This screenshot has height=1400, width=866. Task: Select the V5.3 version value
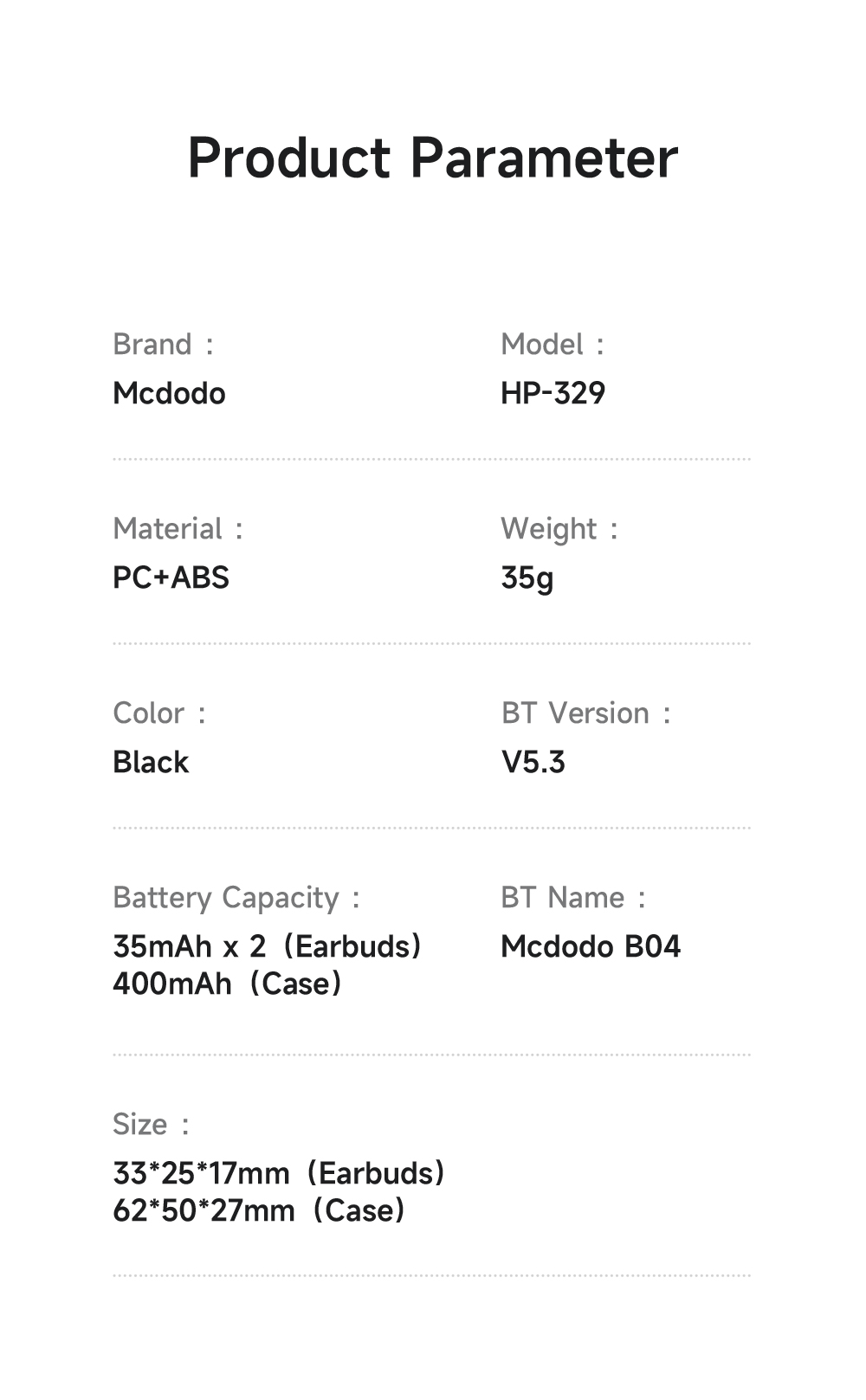point(533,763)
